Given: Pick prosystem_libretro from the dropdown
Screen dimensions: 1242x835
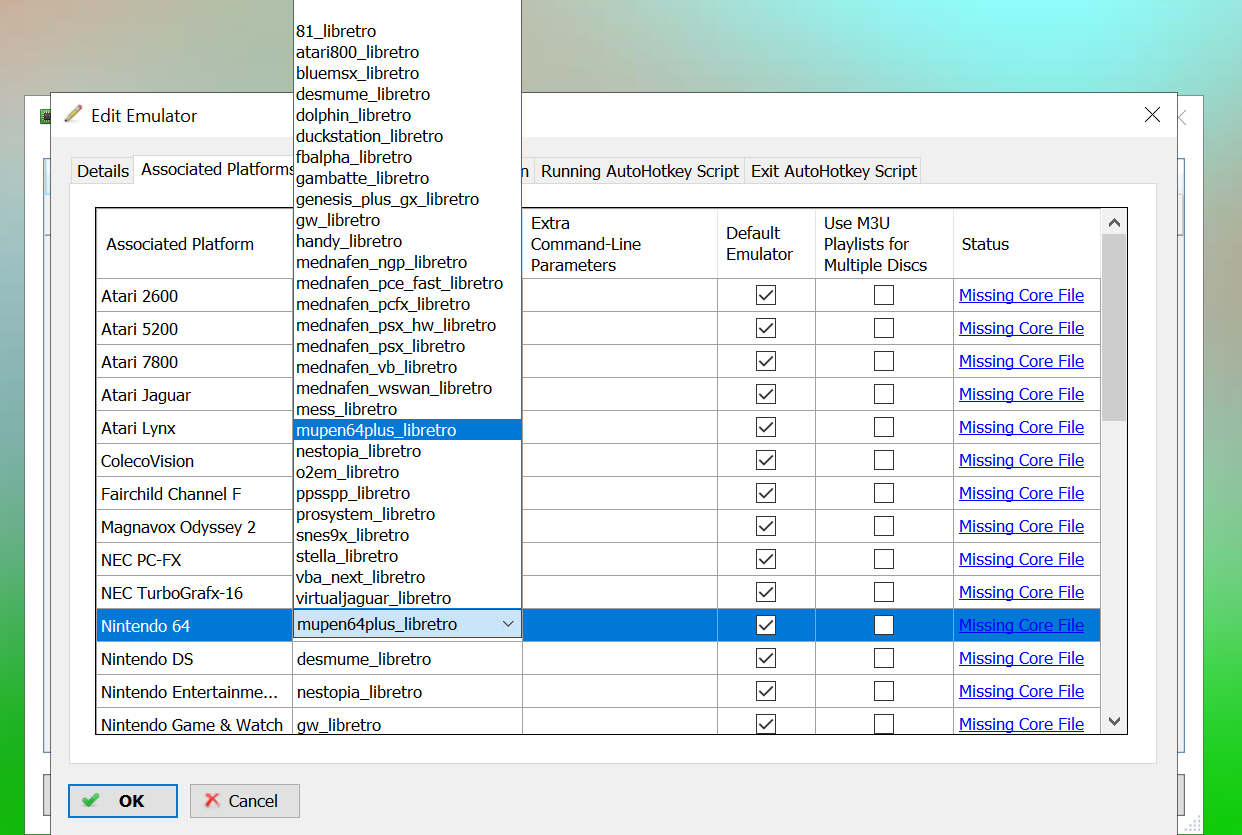Looking at the screenshot, I should pos(407,514).
